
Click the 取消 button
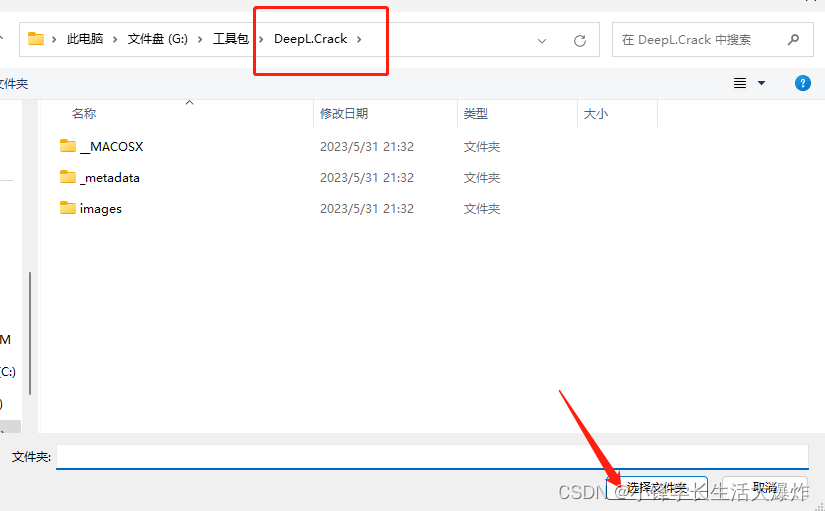point(764,488)
